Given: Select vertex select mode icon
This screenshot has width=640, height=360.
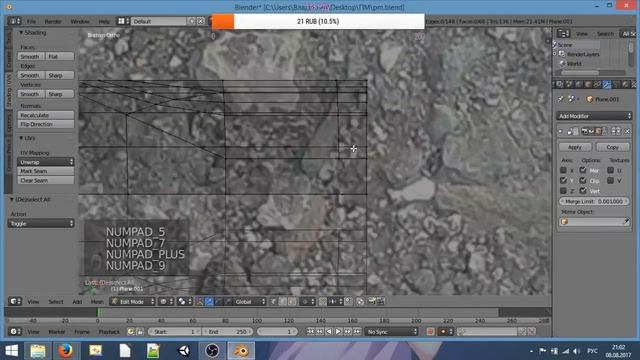Looking at the screenshot, I should [273, 302].
